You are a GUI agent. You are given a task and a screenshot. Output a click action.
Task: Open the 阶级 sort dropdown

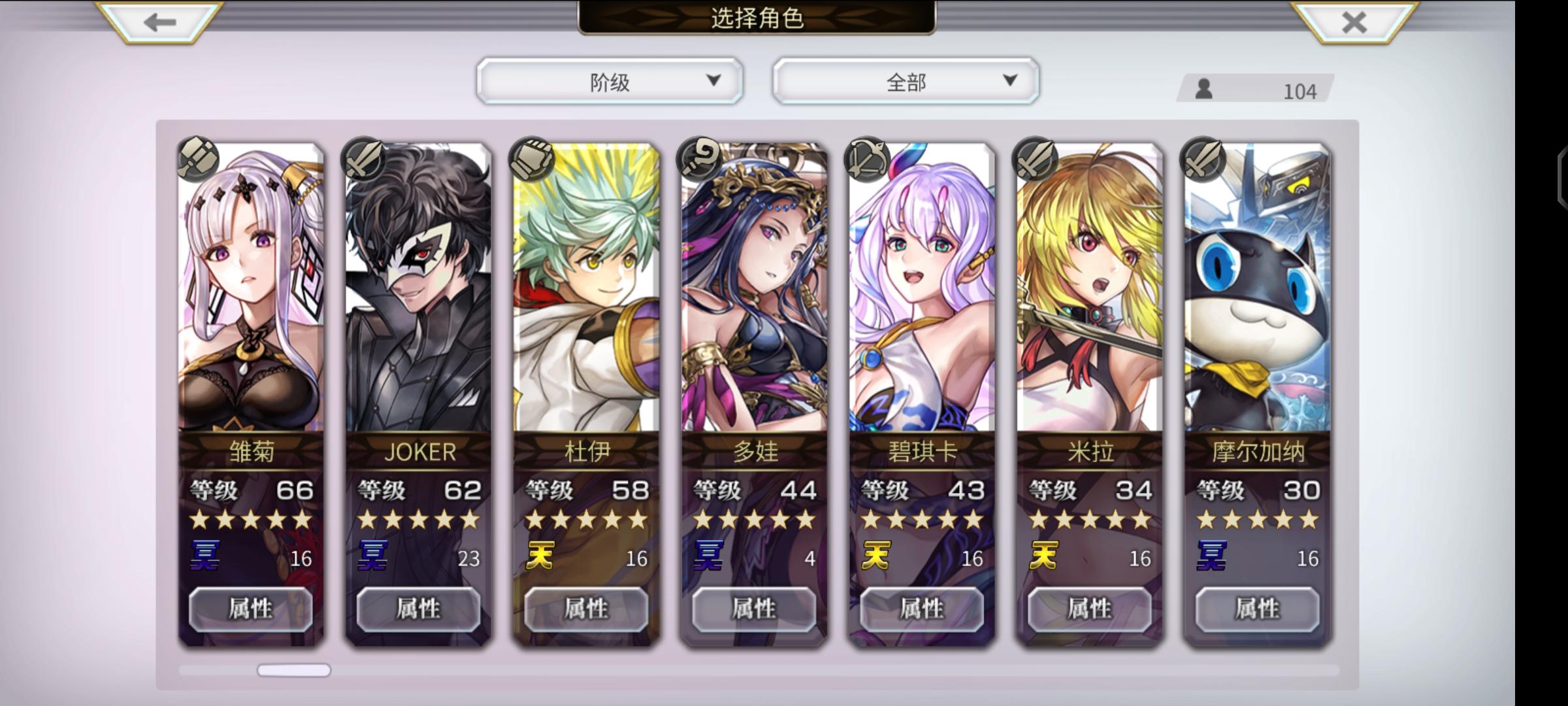tap(610, 81)
